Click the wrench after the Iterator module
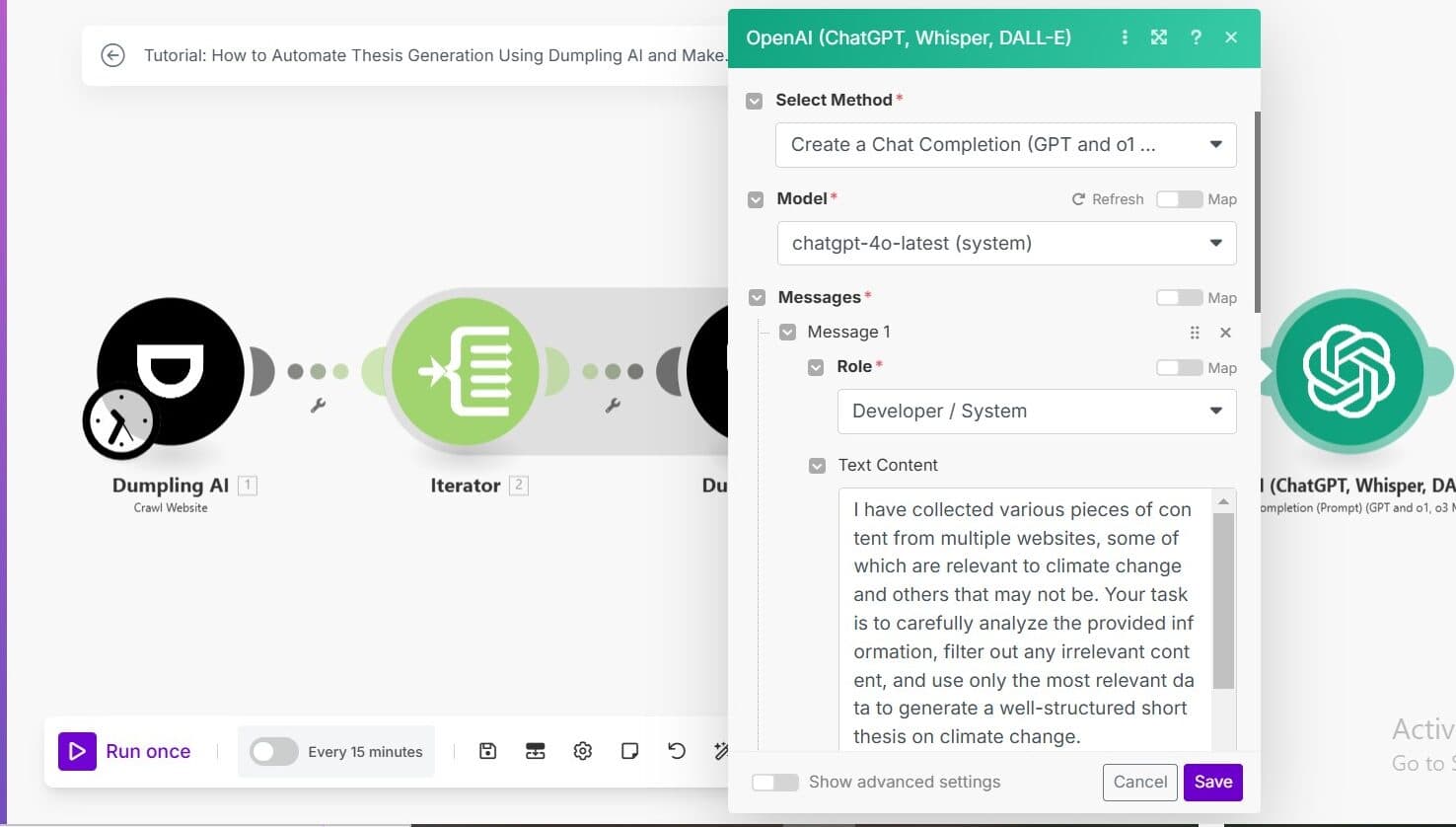Screen dimensions: 1456x827 tap(613, 405)
